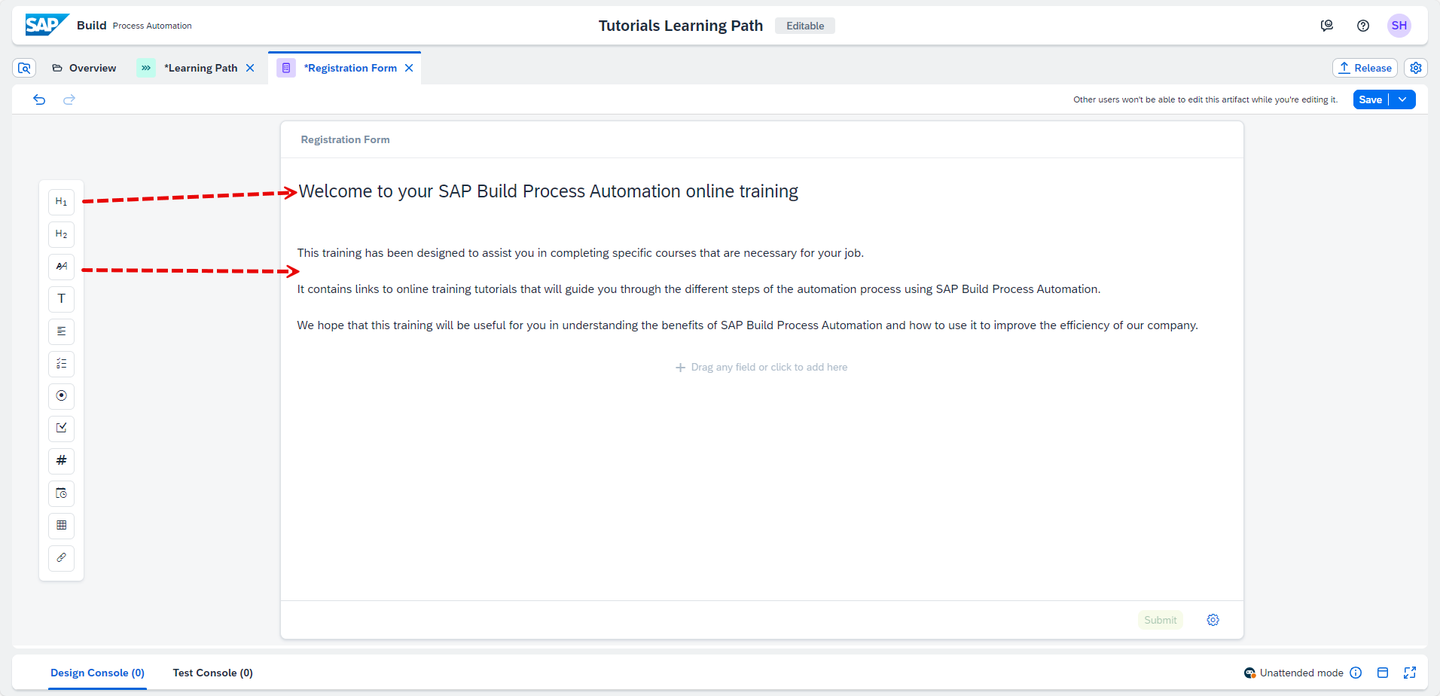1440x696 pixels.
Task: Insert a Text input field
Action: coord(61,299)
